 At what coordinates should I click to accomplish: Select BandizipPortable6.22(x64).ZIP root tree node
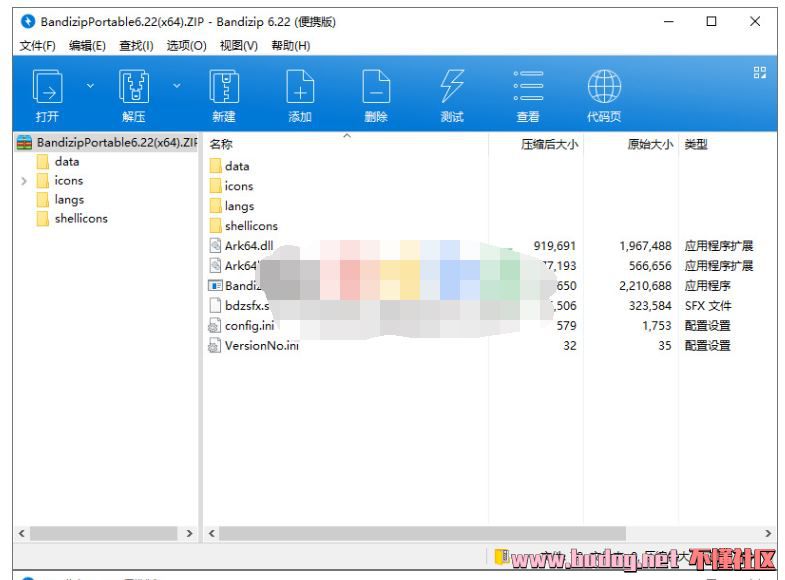tap(107, 143)
